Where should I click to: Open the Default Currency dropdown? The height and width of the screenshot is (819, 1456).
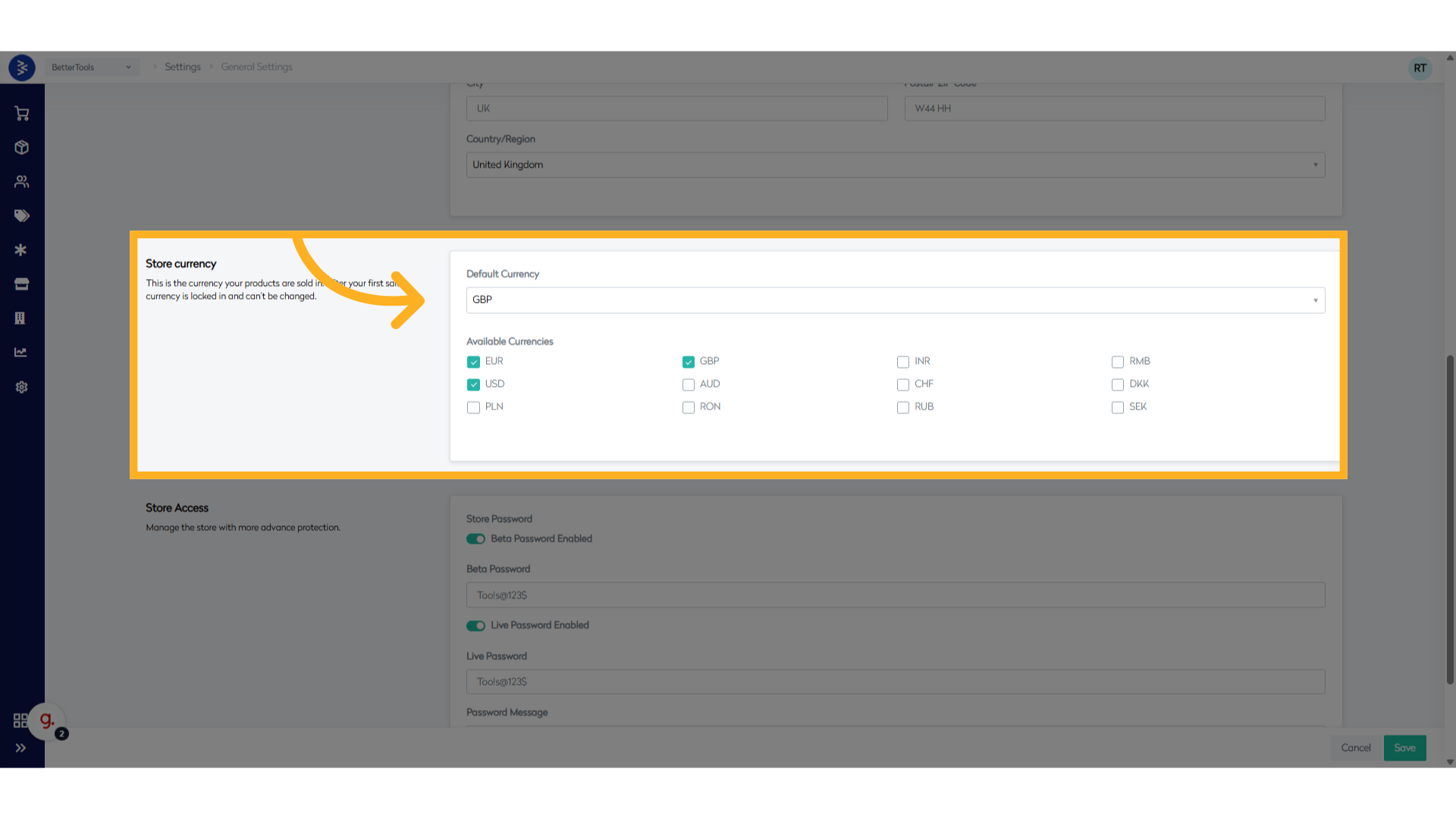click(x=895, y=300)
